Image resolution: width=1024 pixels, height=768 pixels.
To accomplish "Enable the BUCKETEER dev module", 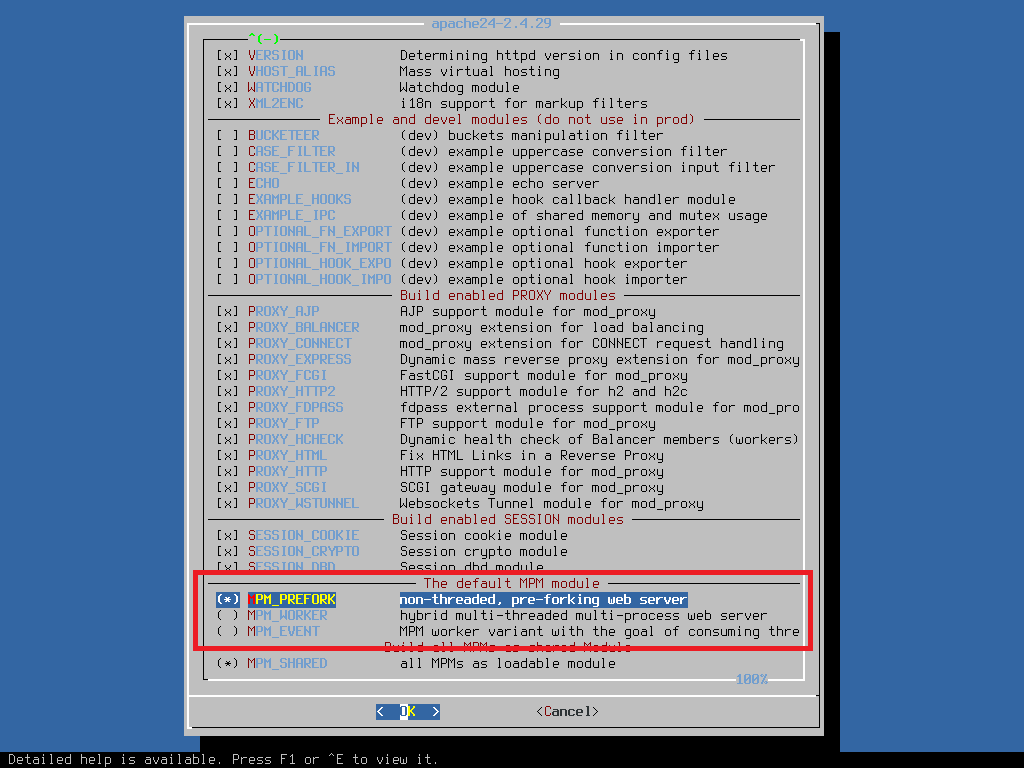I will coord(228,135).
